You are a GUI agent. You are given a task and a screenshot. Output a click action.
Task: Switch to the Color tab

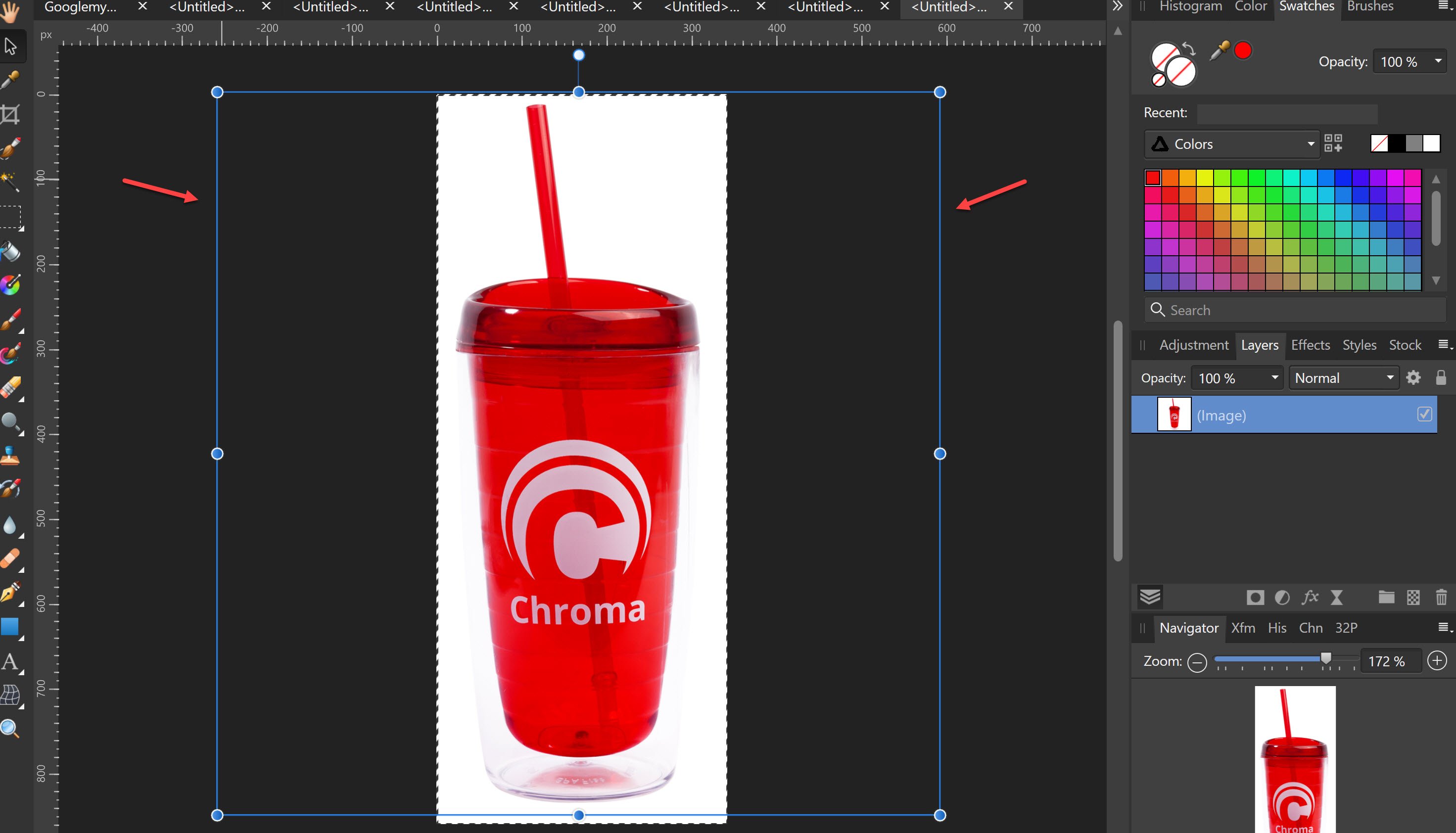point(1251,6)
